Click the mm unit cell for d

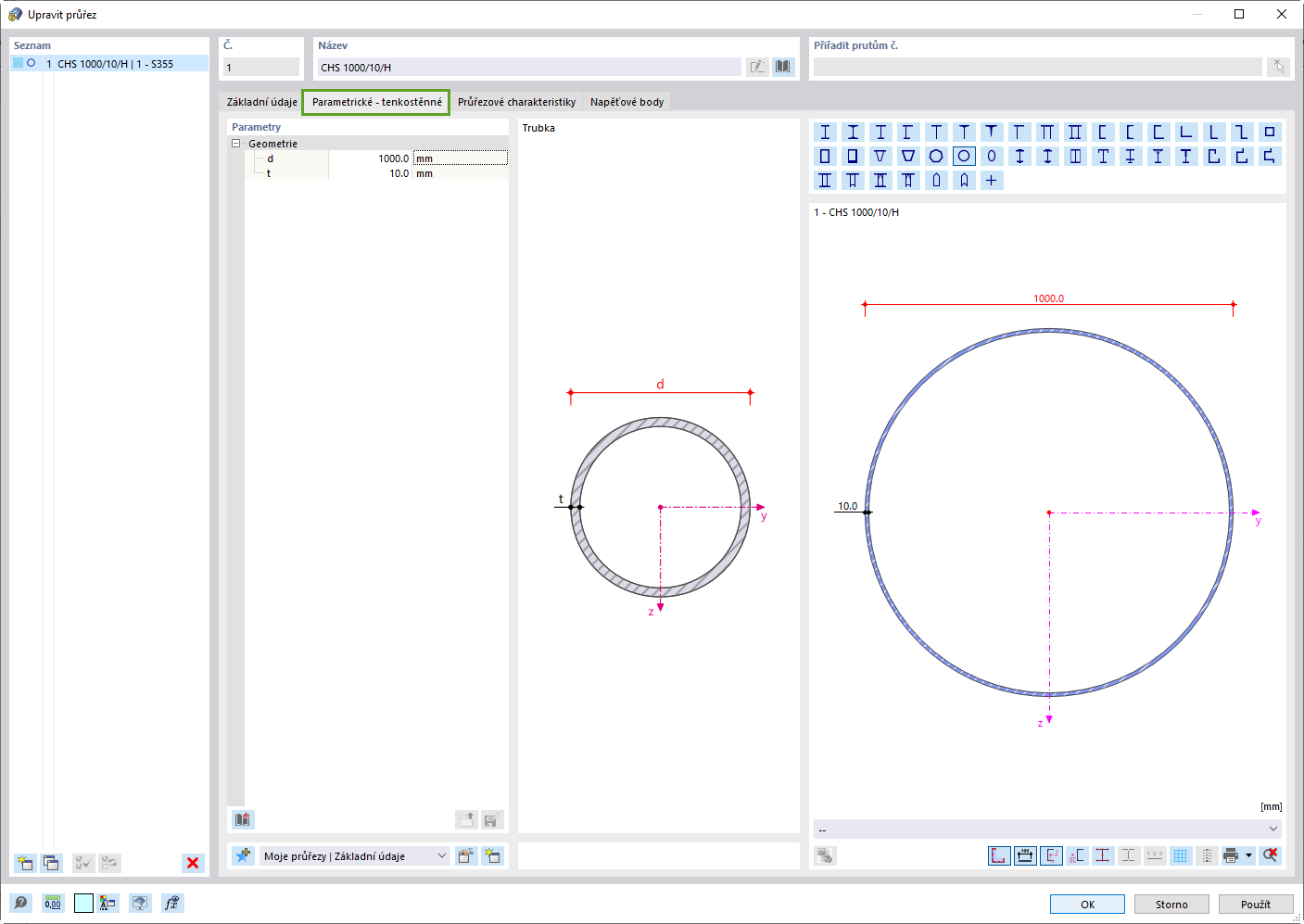460,158
